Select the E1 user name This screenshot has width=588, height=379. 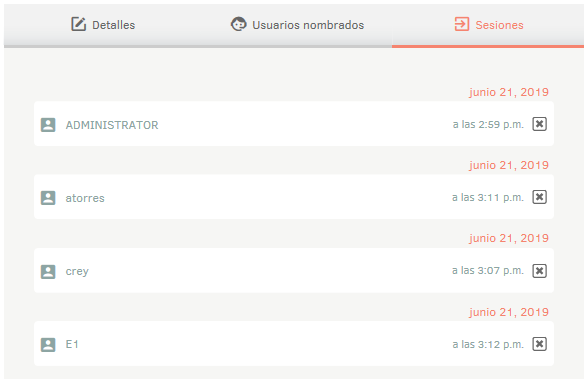click(72, 344)
